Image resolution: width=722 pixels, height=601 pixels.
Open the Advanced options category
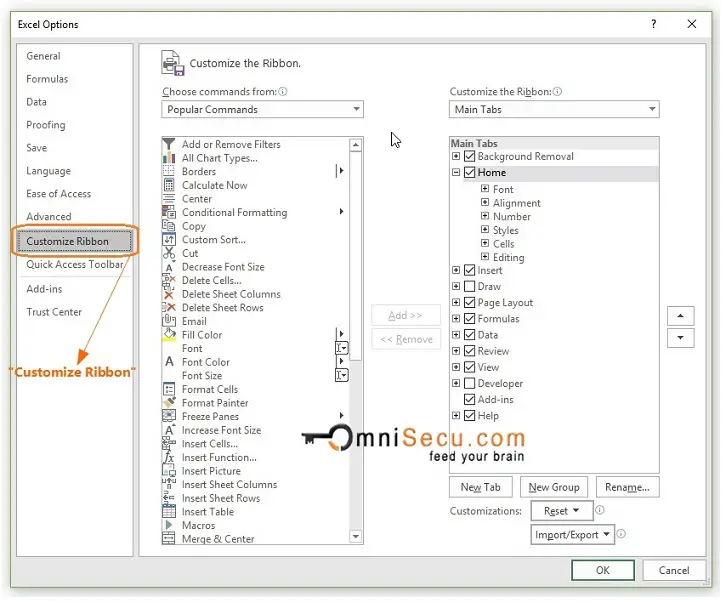coord(49,216)
